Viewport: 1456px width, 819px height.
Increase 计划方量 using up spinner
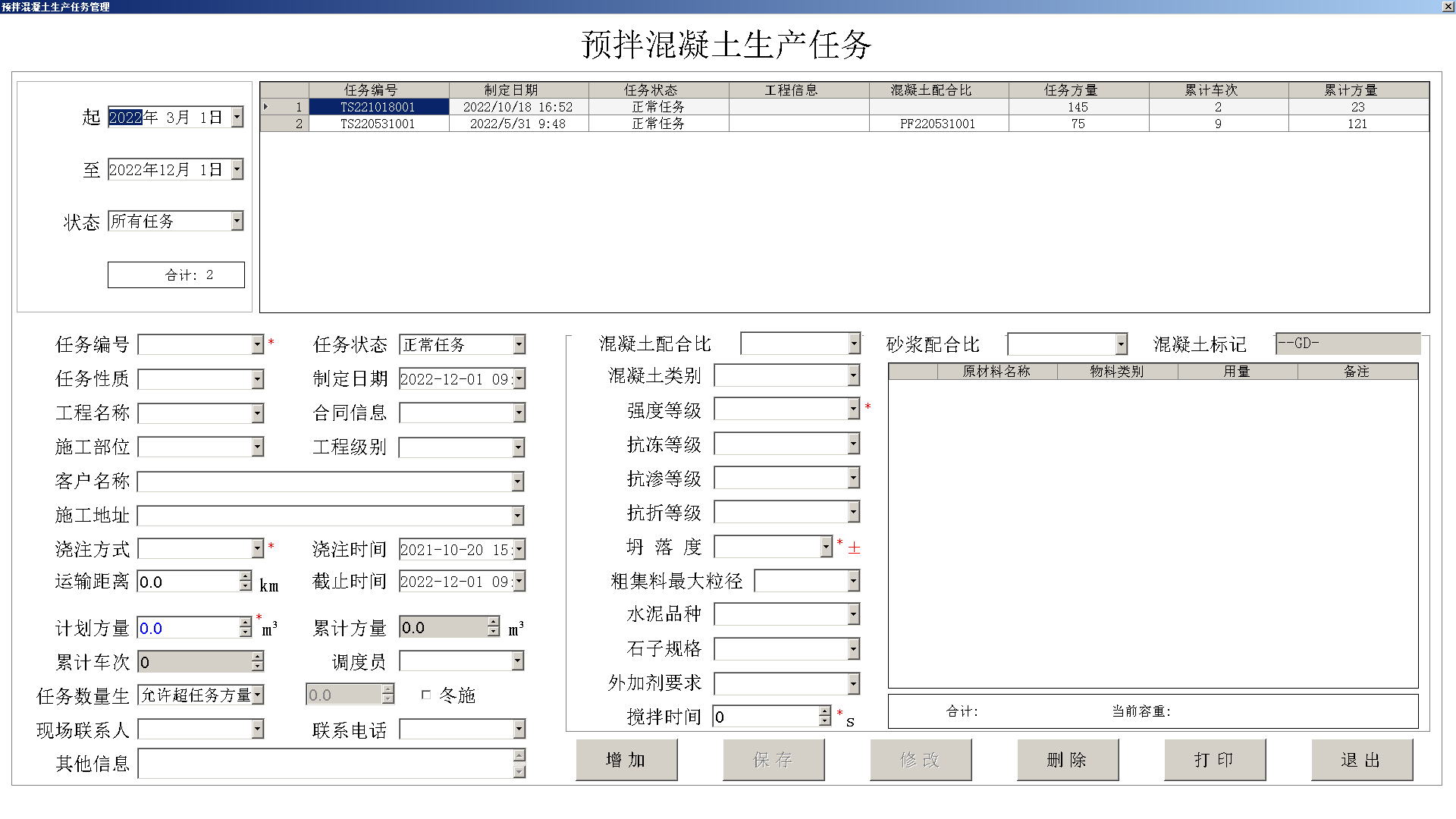click(246, 623)
